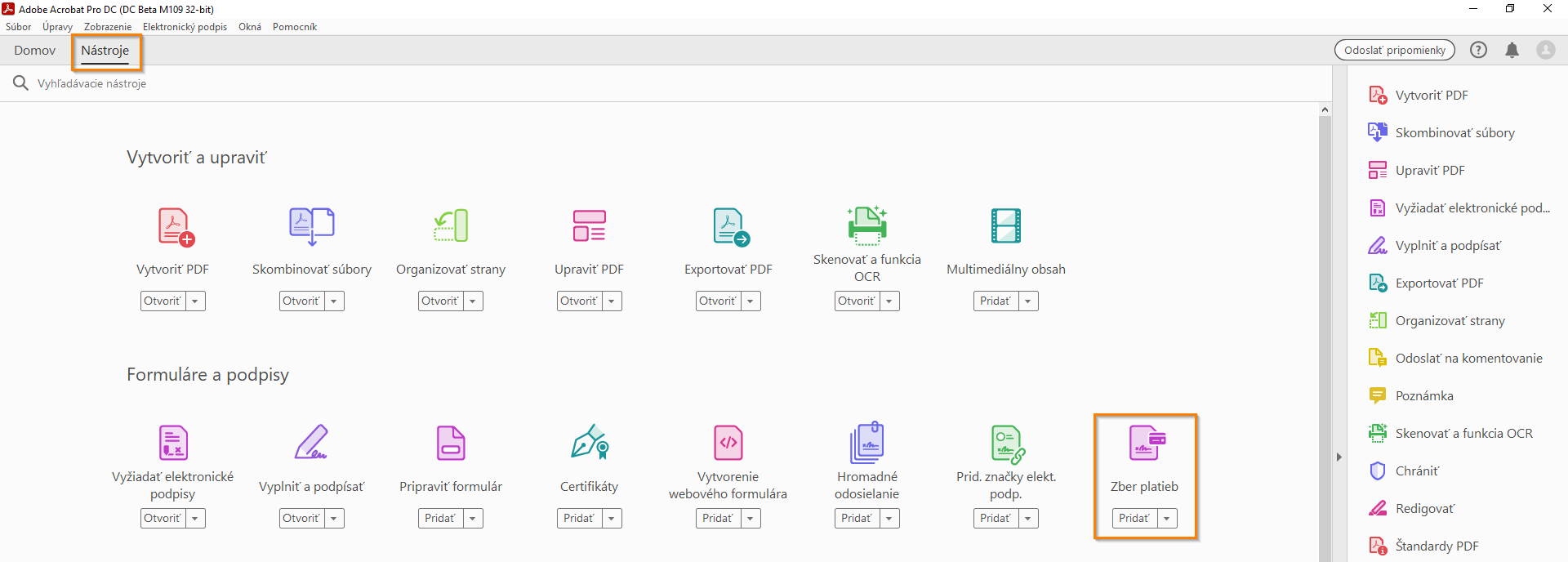Open dropdown arrow under Exportovať PDF

[x=751, y=301]
